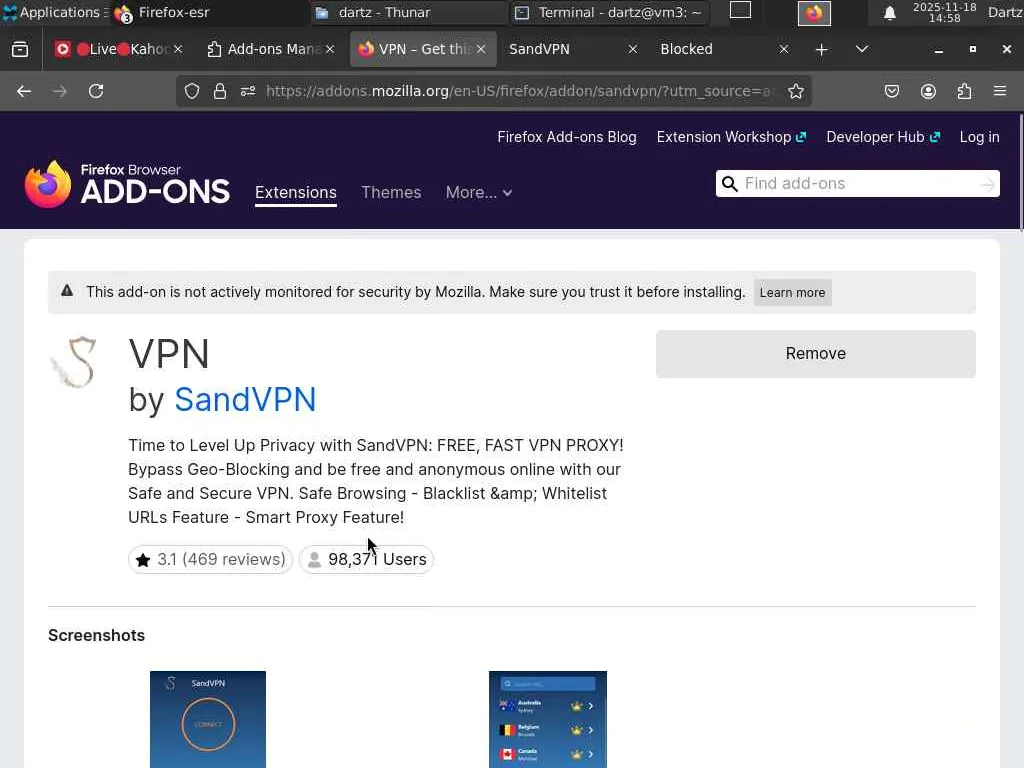Reload the current page

click(x=96, y=91)
